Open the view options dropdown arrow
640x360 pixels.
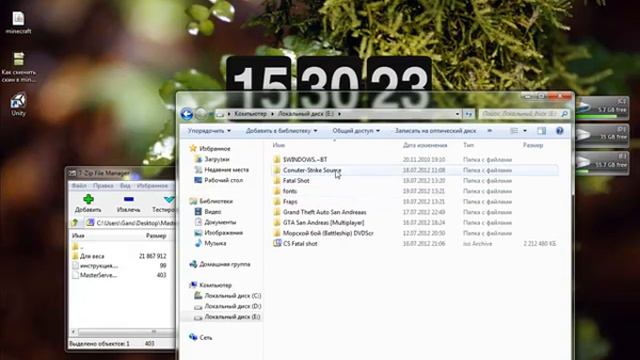point(525,131)
